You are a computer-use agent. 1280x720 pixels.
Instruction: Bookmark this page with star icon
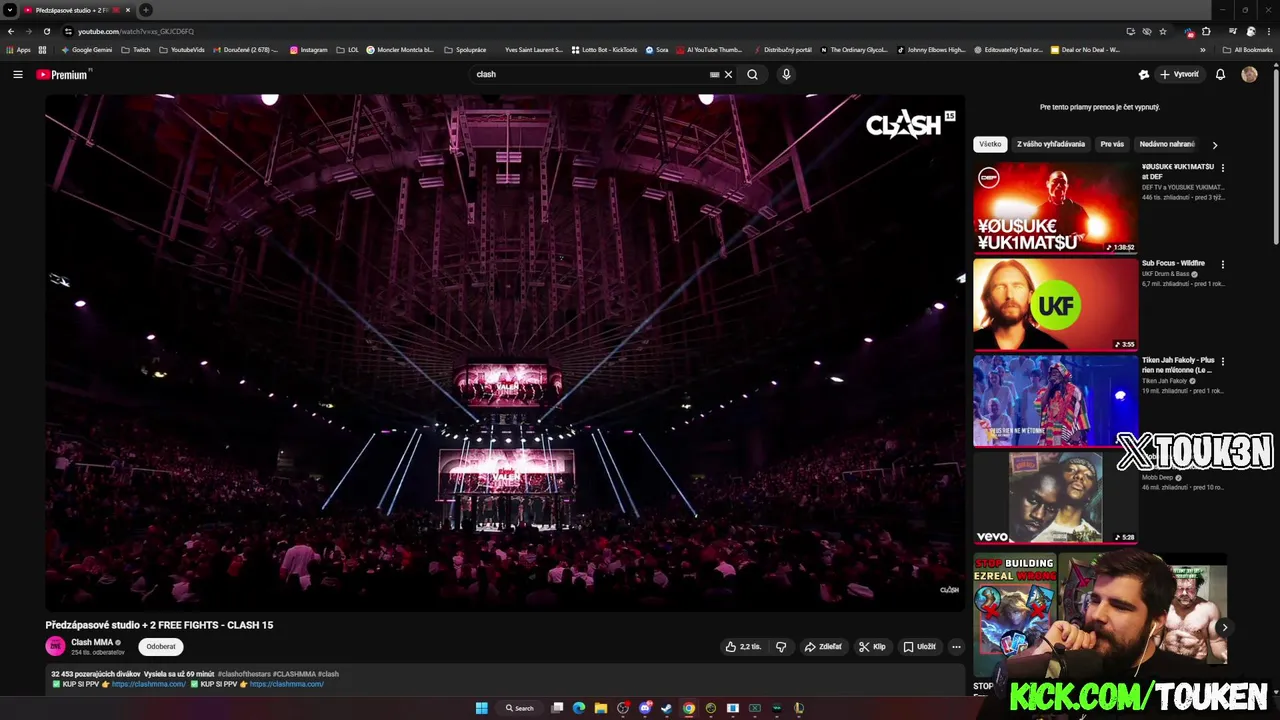coord(1163,31)
